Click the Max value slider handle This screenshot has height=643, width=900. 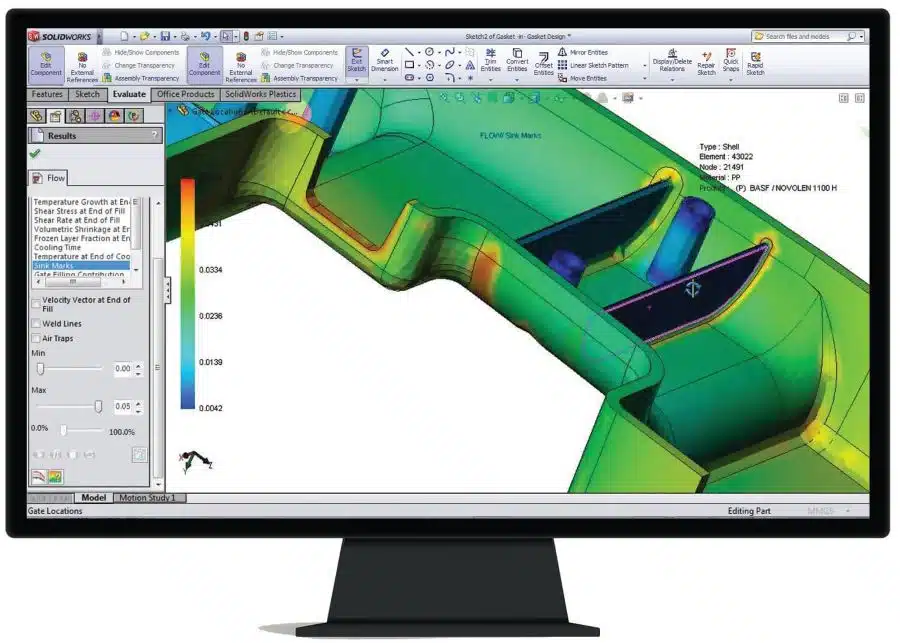tap(98, 406)
